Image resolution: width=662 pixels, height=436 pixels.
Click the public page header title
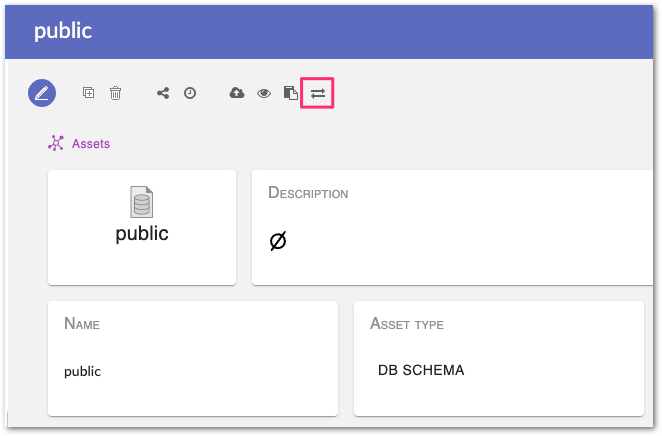coord(63,31)
